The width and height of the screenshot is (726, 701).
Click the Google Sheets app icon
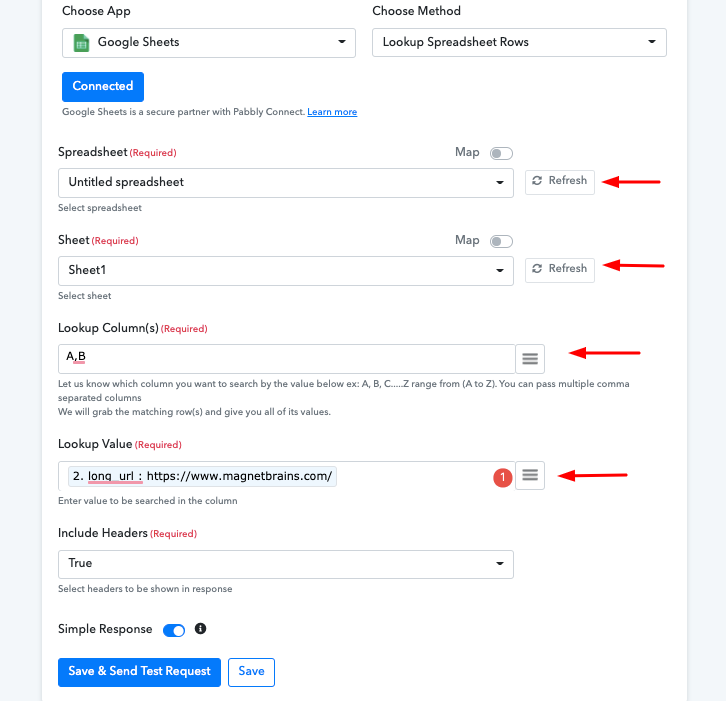coord(80,43)
